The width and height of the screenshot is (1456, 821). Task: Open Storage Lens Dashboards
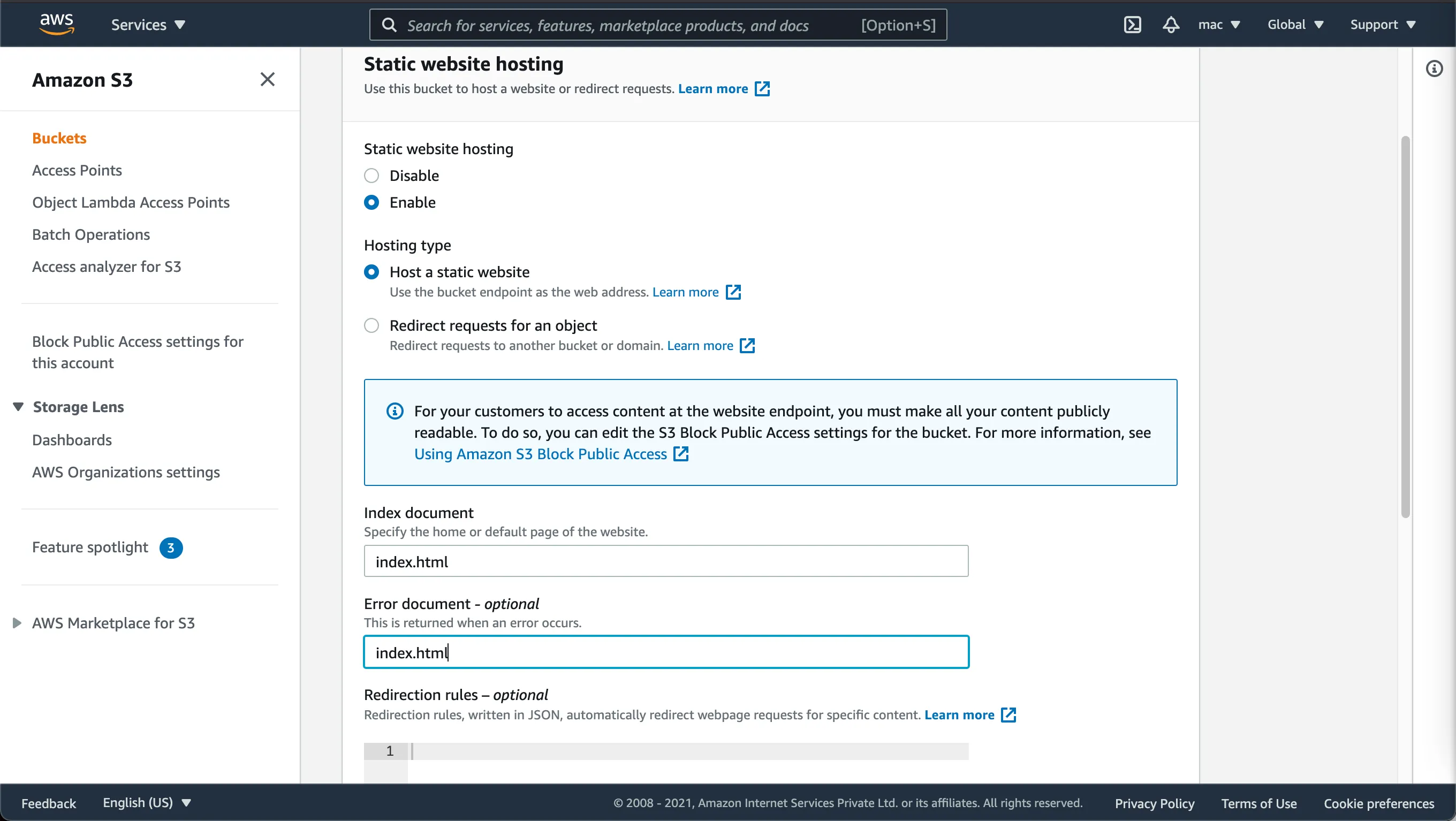[x=72, y=439]
